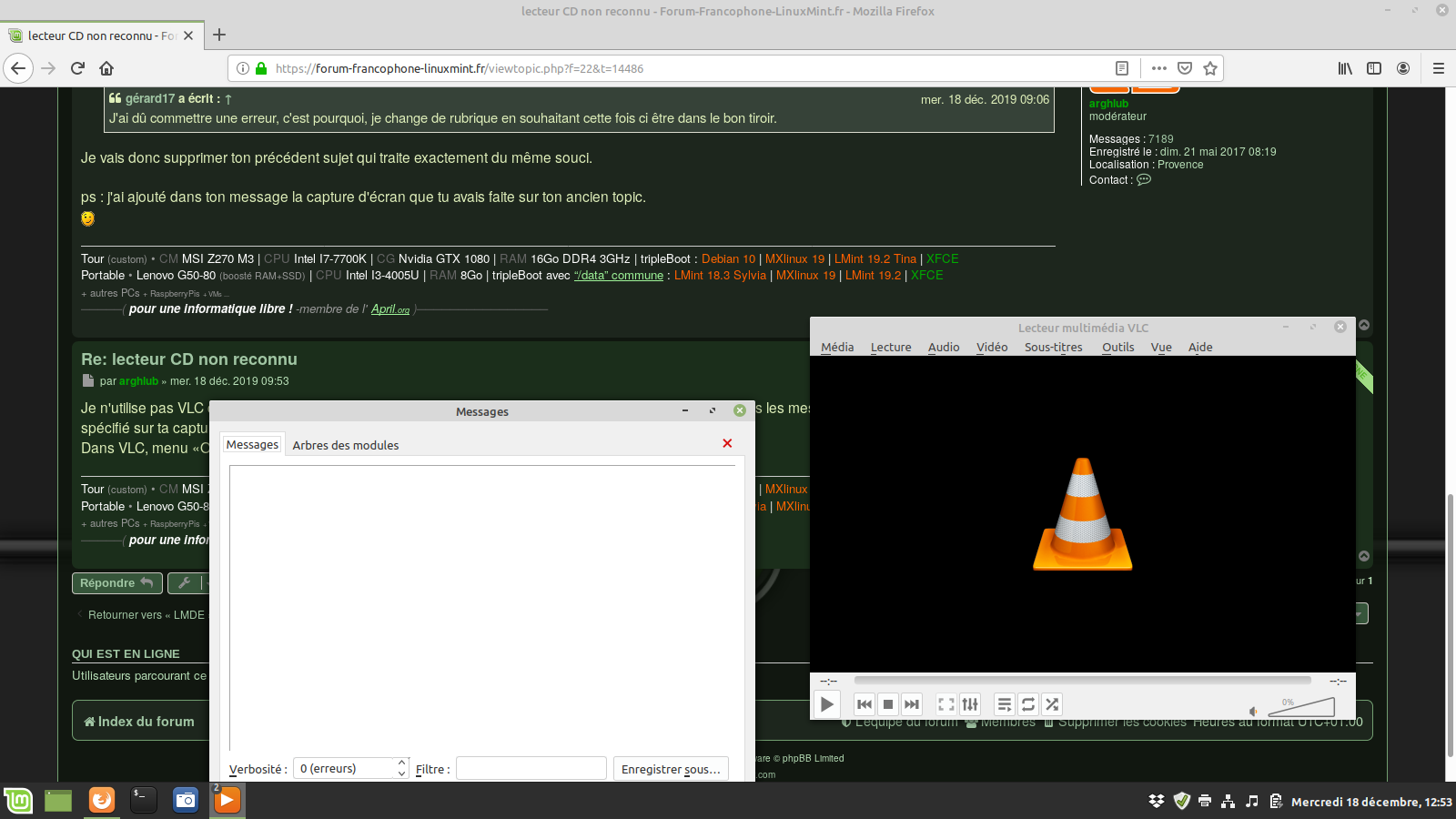The width and height of the screenshot is (1456, 819).
Task: Open Firefox hamburger menu
Action: click(x=1439, y=68)
